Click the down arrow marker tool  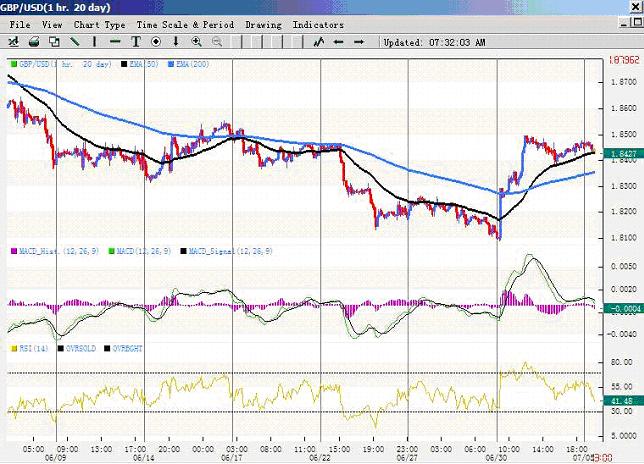[176, 42]
